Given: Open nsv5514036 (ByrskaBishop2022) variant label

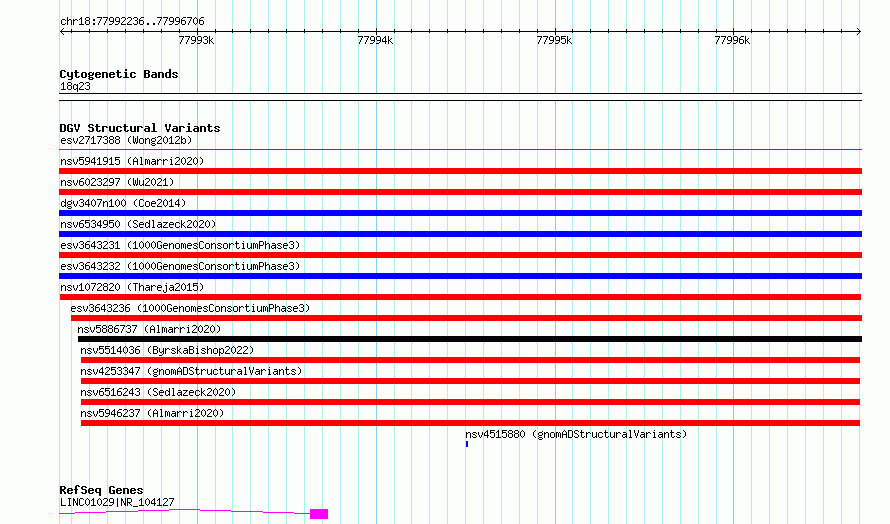Looking at the screenshot, I should [x=167, y=350].
